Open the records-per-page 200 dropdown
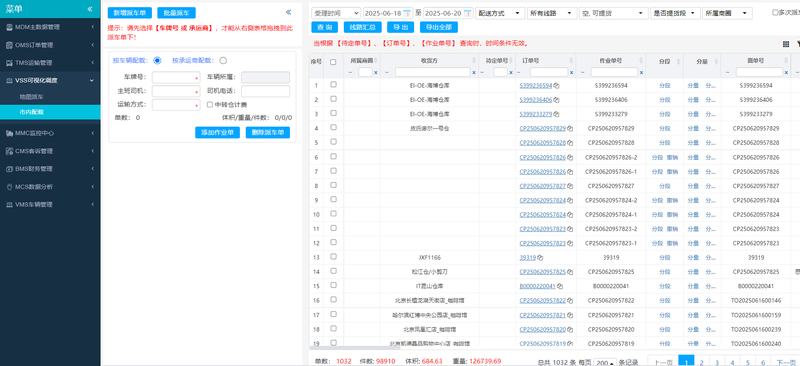Image resolution: width=800 pixels, height=366 pixels. coord(605,361)
